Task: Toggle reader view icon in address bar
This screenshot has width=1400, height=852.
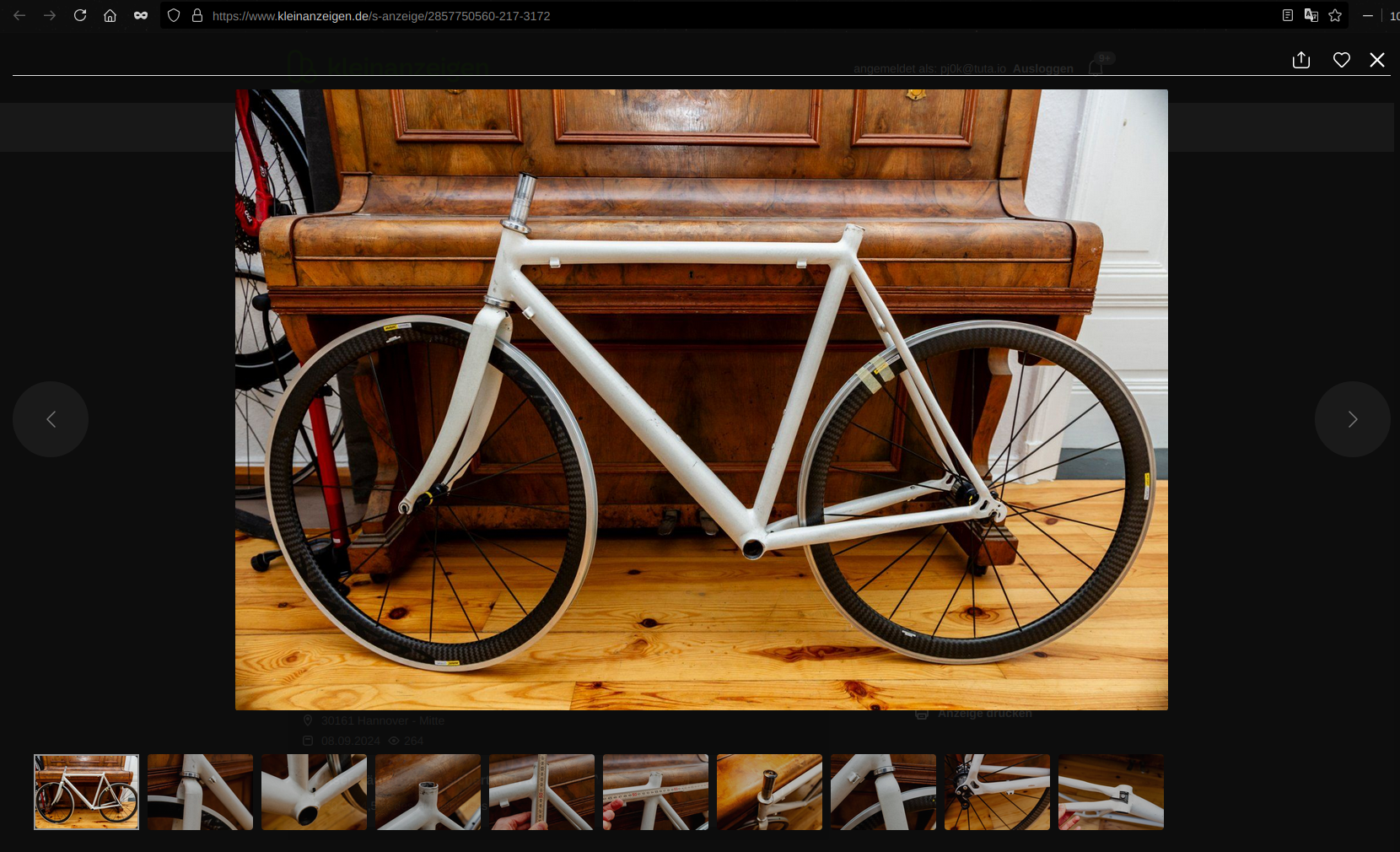Action: [x=1288, y=15]
